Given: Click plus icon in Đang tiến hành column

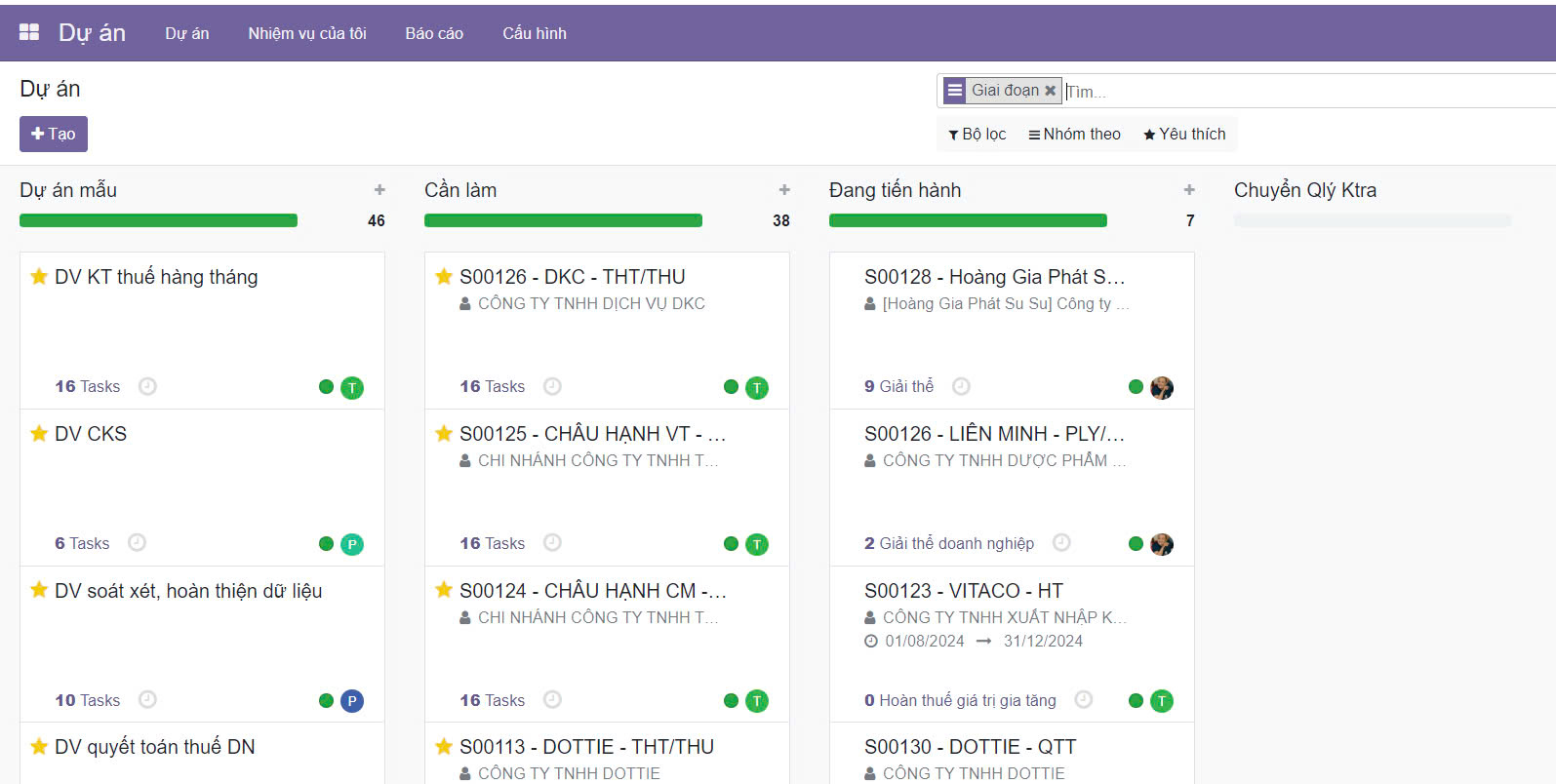Looking at the screenshot, I should 1189,190.
